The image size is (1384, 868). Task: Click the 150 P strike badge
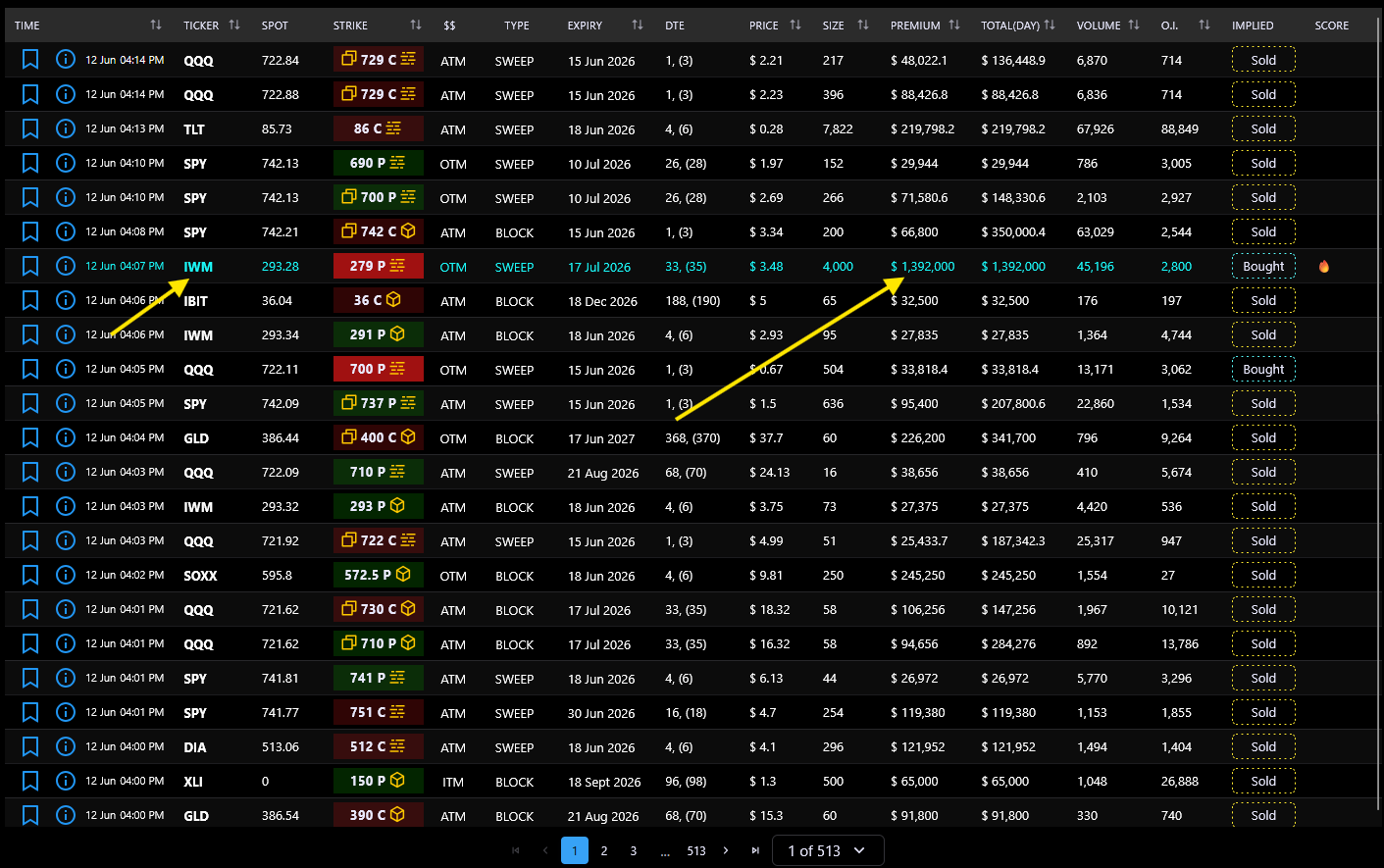pos(379,781)
